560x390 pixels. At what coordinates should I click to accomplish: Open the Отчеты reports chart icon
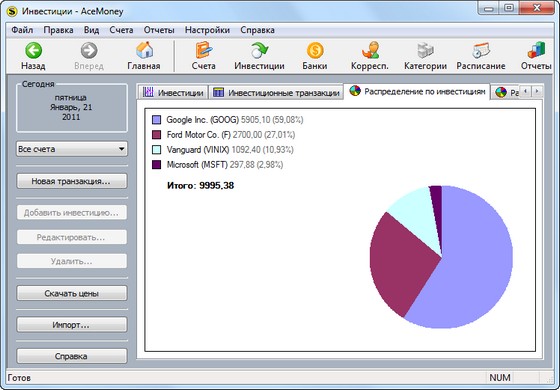point(536,50)
